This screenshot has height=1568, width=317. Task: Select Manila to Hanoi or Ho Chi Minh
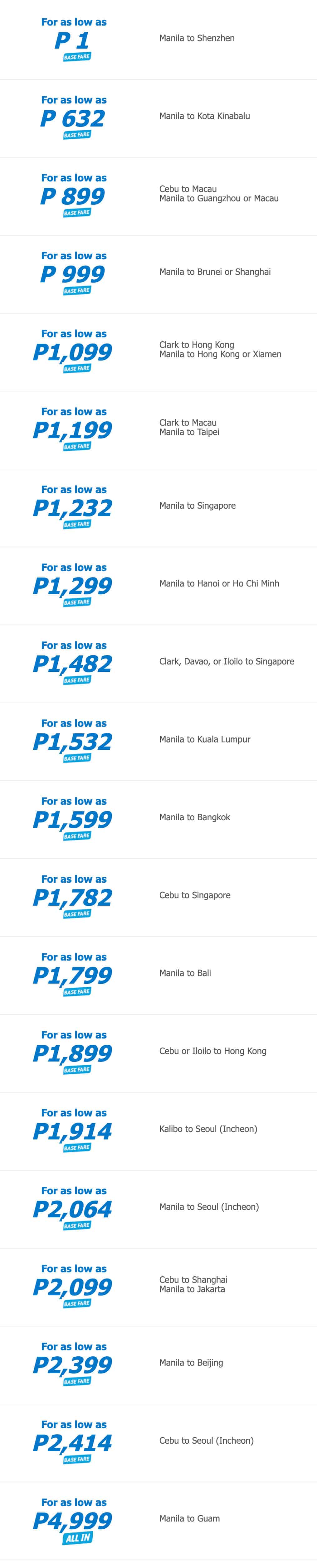(x=219, y=584)
